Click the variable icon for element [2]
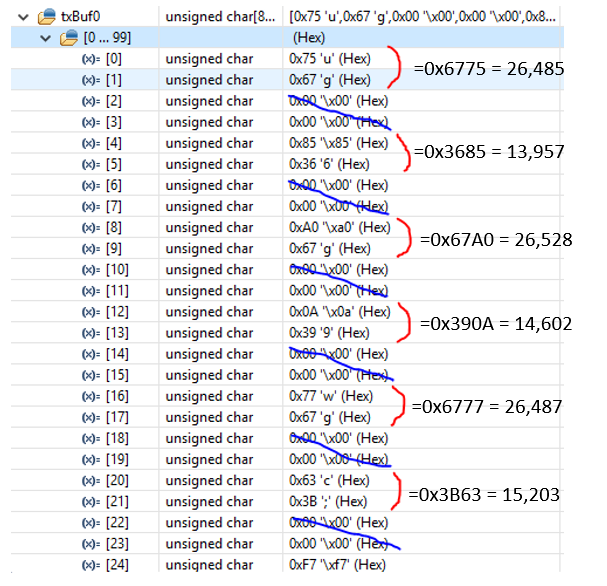The height and width of the screenshot is (586, 607). tap(91, 101)
